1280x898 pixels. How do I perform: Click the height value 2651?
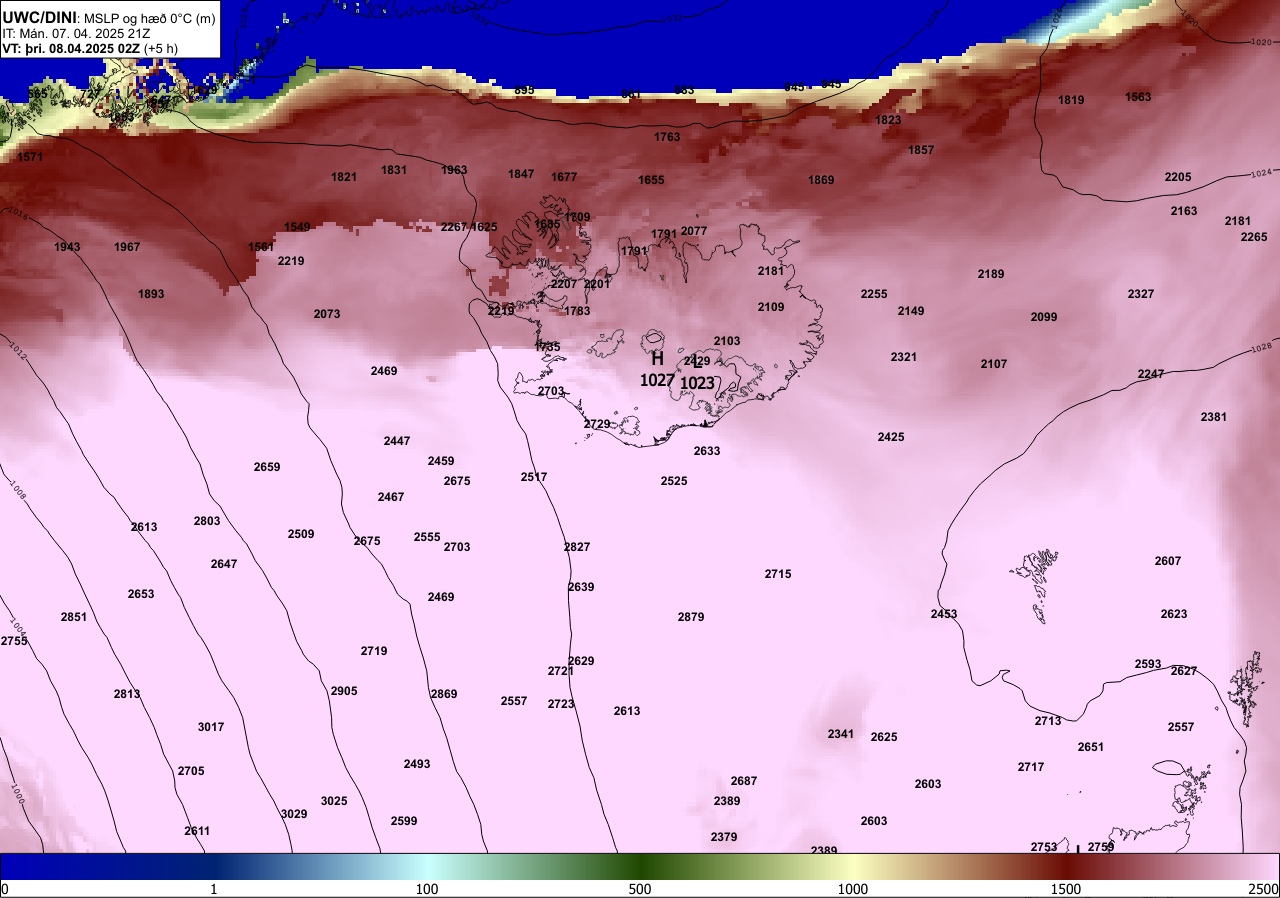pyautogui.click(x=1091, y=747)
